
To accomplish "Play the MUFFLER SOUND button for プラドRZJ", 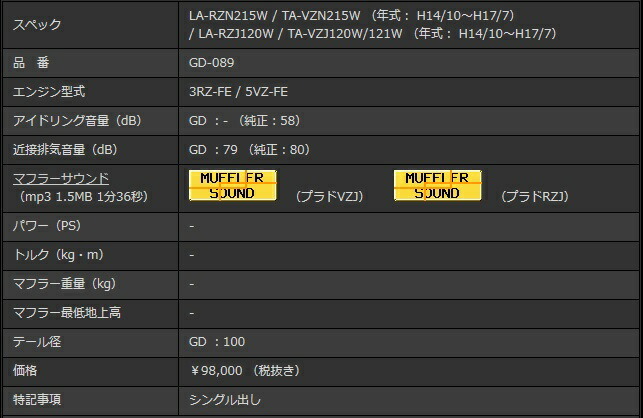I will [438, 185].
